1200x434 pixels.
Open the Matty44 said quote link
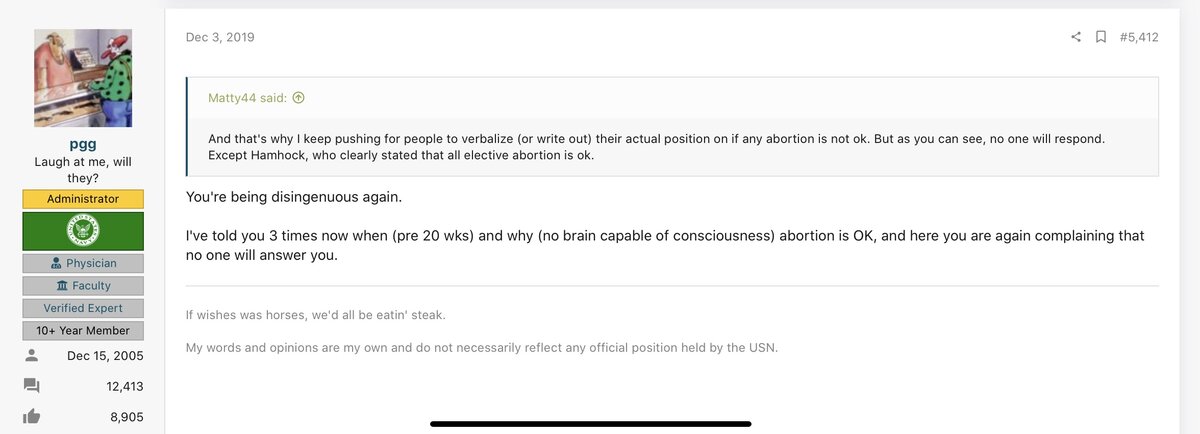(x=248, y=97)
